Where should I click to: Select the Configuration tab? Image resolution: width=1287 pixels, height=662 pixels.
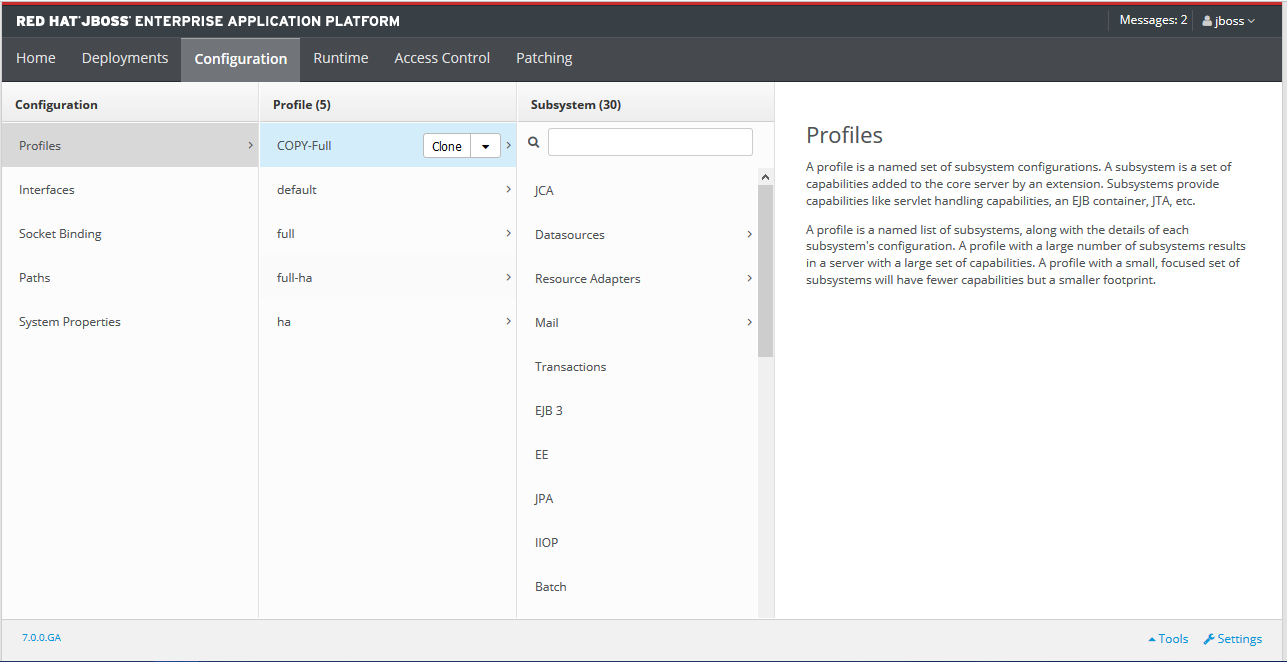240,59
